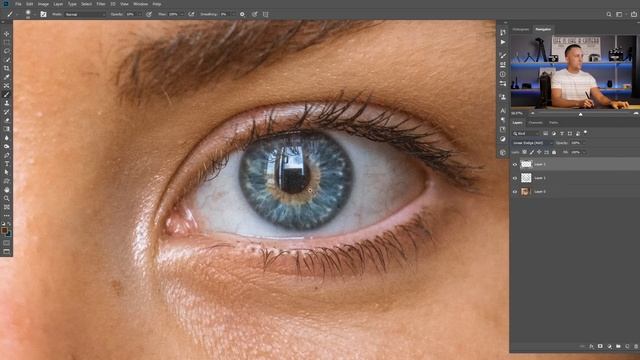Select the Gradient tool
The height and width of the screenshot is (360, 640).
[7, 129]
